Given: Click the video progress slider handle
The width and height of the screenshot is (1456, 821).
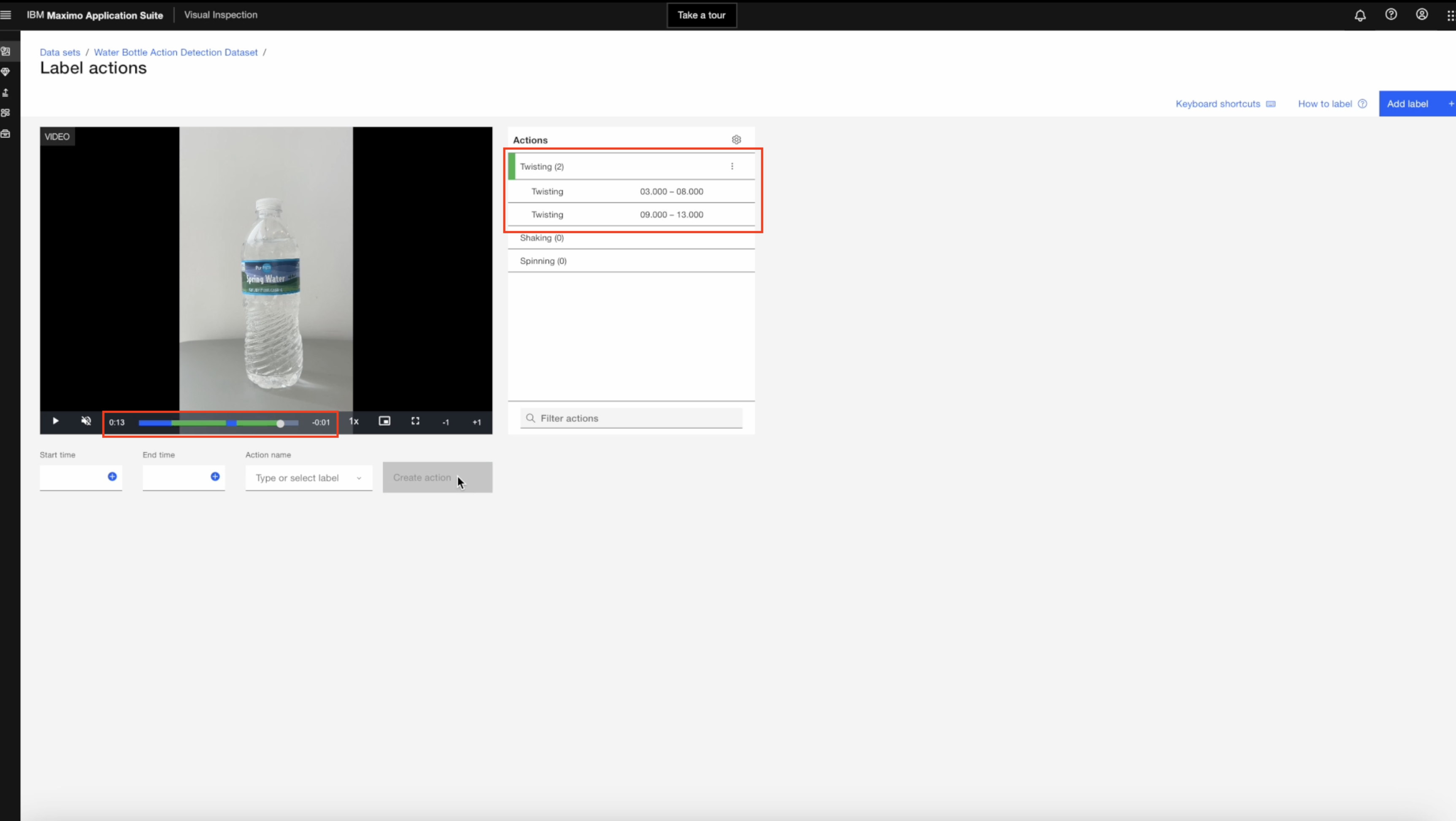Looking at the screenshot, I should tap(280, 423).
